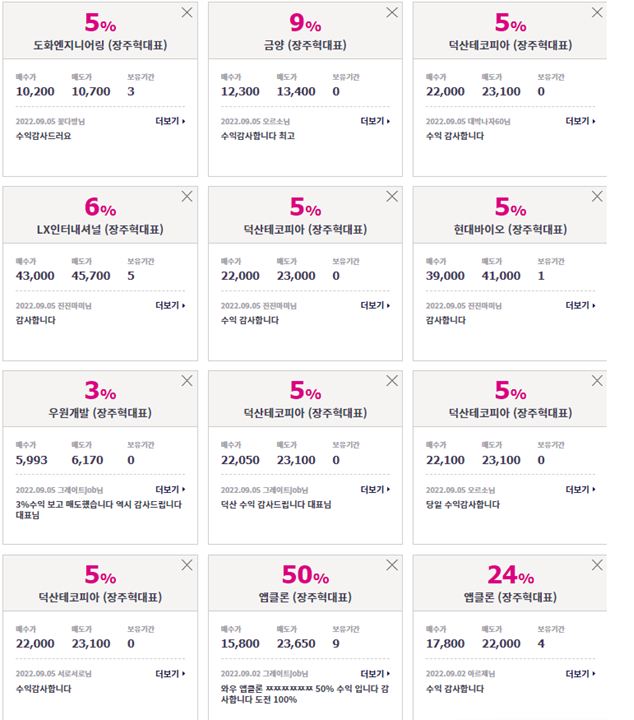Click the 3%수익 보고 매도했습니다 comment

[99, 510]
